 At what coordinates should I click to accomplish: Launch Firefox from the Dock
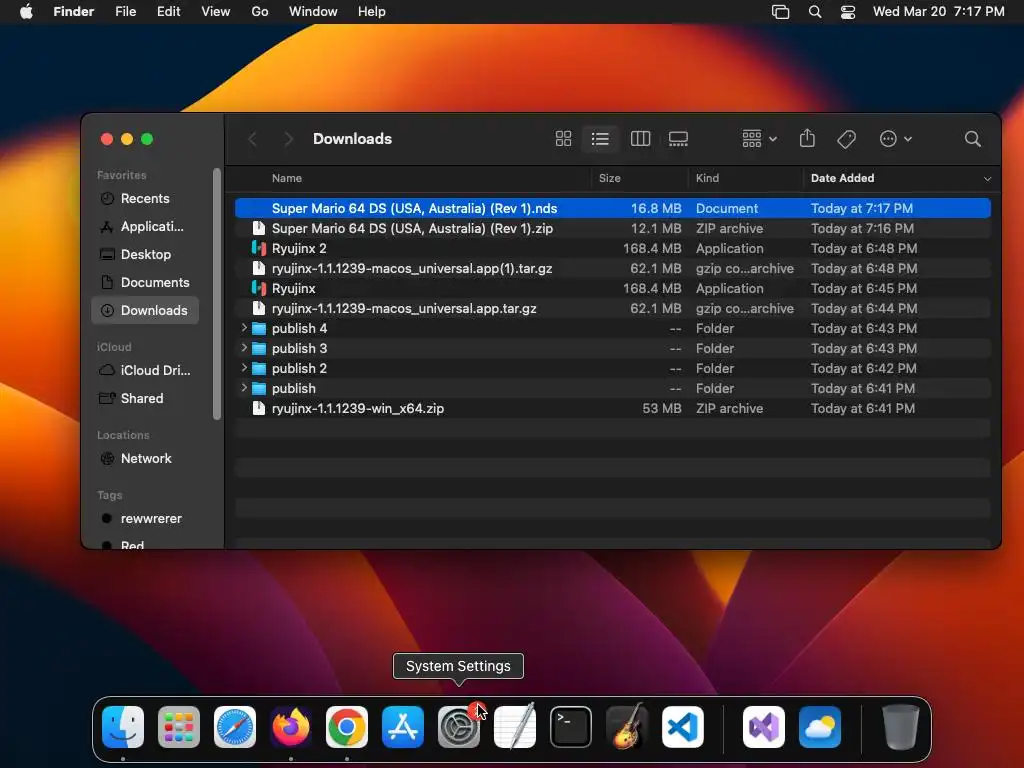tap(291, 727)
